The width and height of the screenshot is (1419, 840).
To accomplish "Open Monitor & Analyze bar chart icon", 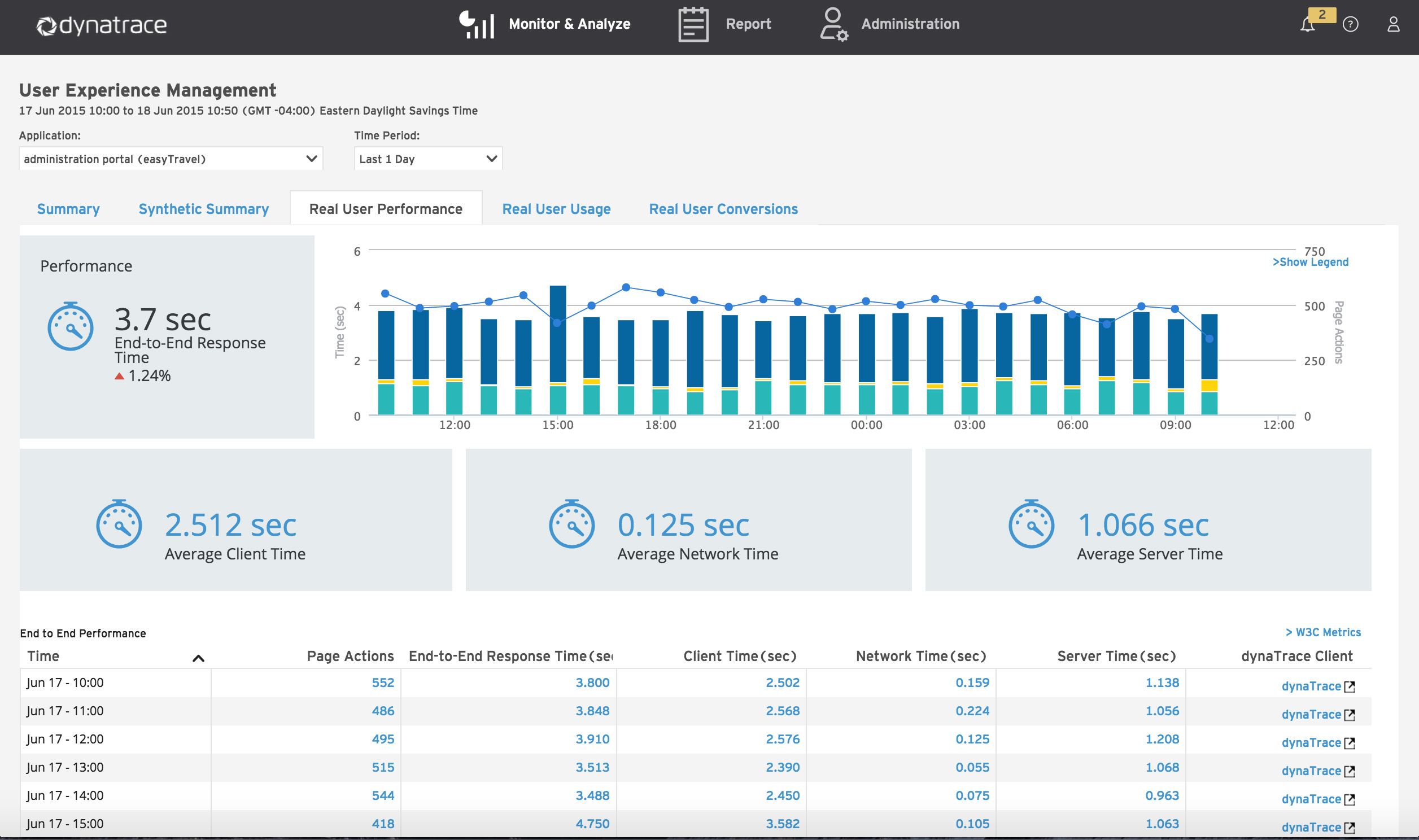I will [x=477, y=24].
